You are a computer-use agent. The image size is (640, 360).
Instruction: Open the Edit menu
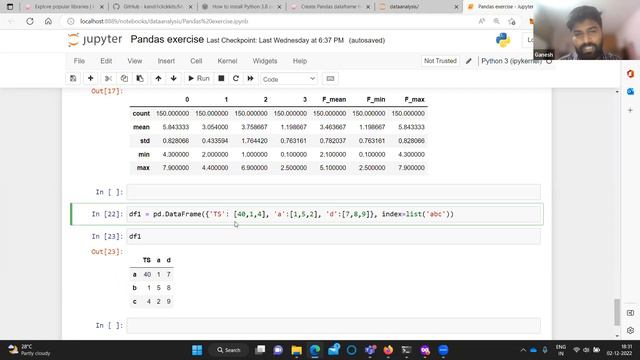click(106, 61)
